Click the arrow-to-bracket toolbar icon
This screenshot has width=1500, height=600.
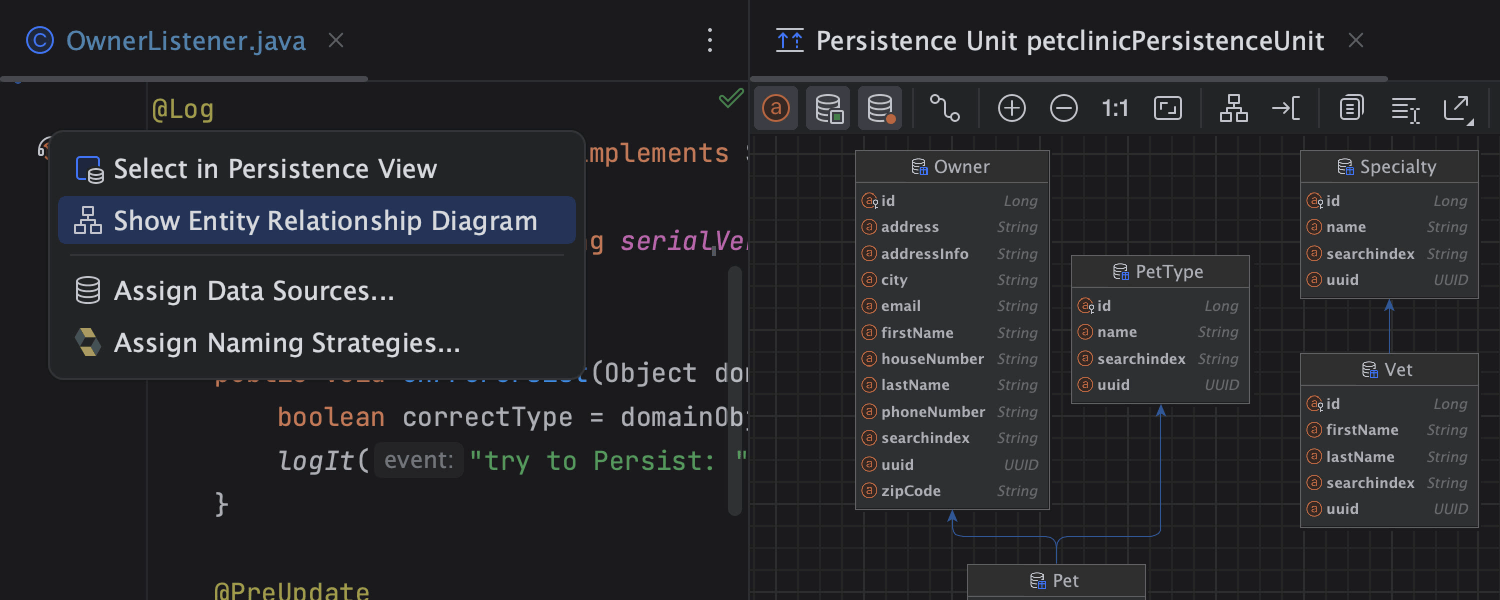(1286, 108)
